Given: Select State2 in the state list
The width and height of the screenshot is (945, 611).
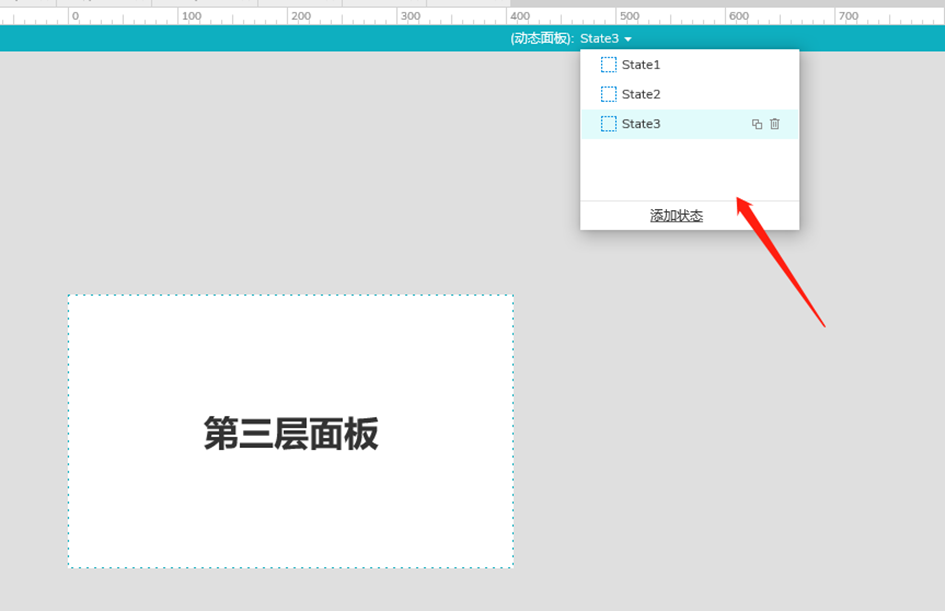Looking at the screenshot, I should click(x=689, y=94).
